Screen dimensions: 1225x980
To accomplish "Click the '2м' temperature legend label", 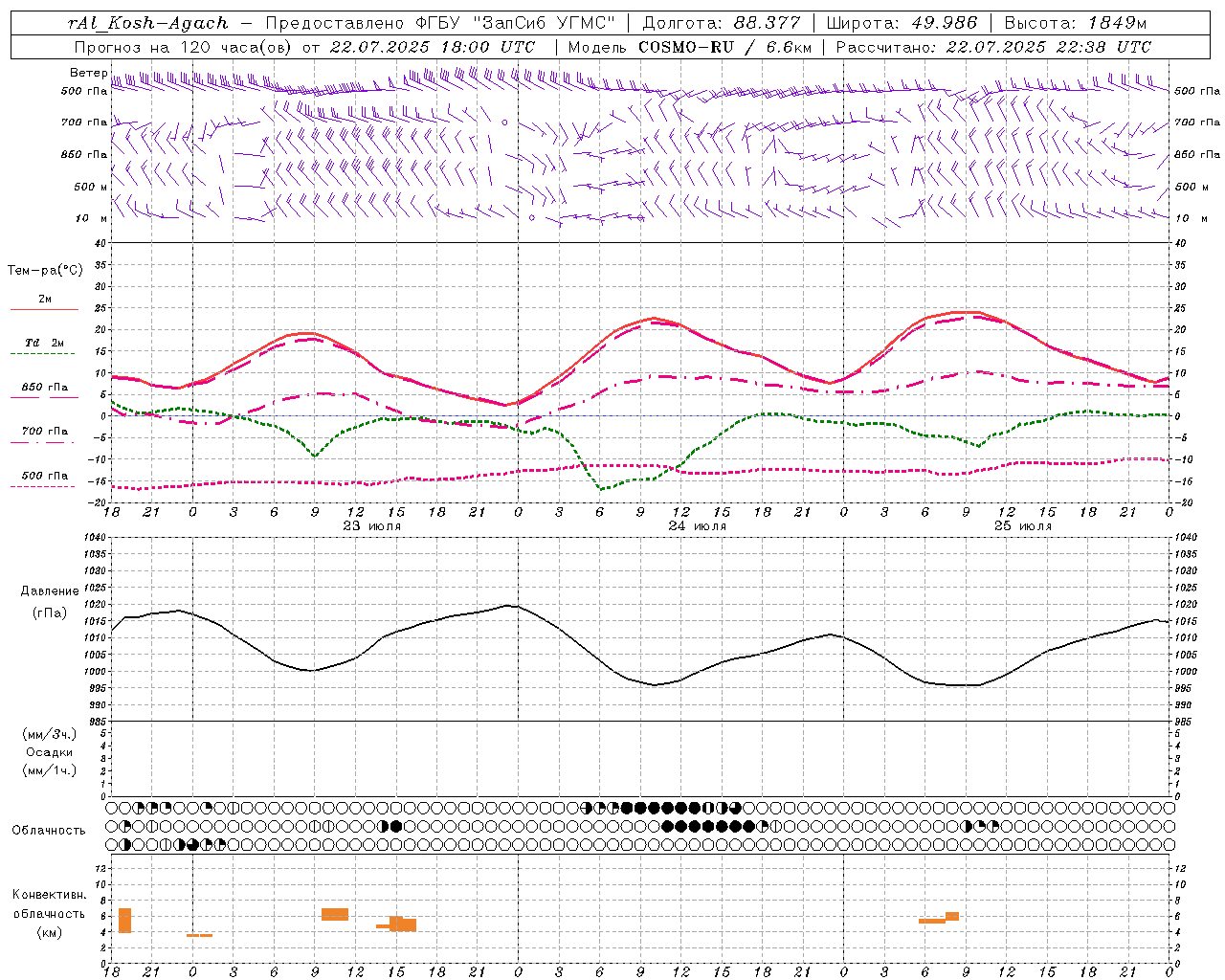I will pos(45,300).
